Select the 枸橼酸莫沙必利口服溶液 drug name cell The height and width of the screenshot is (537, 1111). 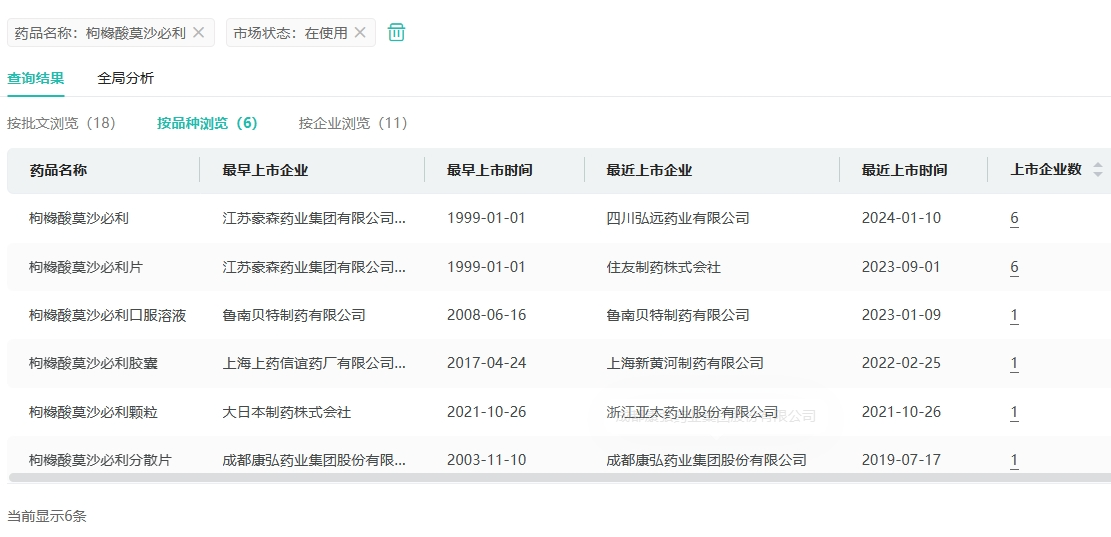(107, 315)
